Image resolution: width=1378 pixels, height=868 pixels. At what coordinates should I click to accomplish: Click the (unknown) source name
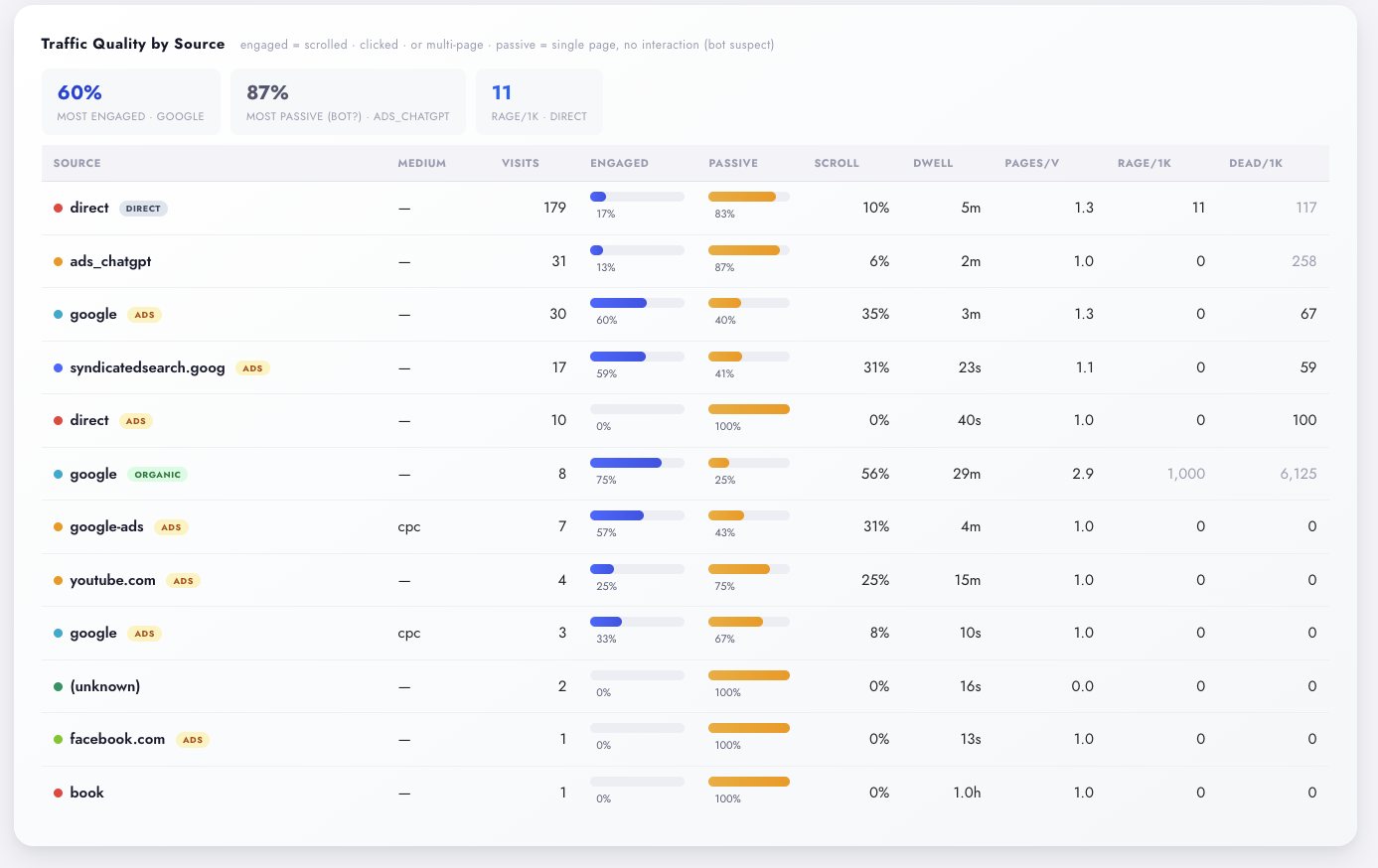[x=104, y=686]
